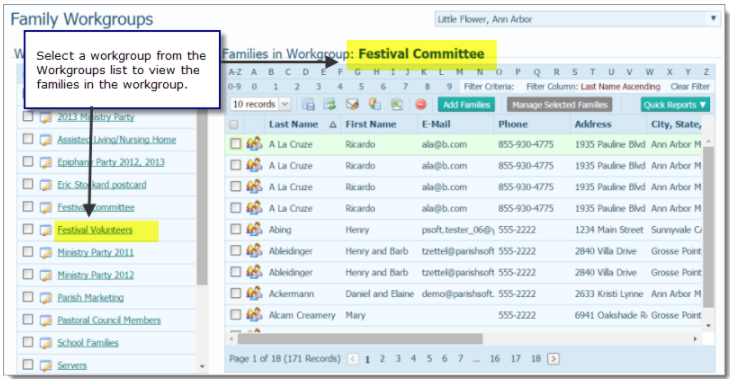This screenshot has height=379, width=730.
Task: Sort by the E-Mail column header
Action: click(436, 124)
